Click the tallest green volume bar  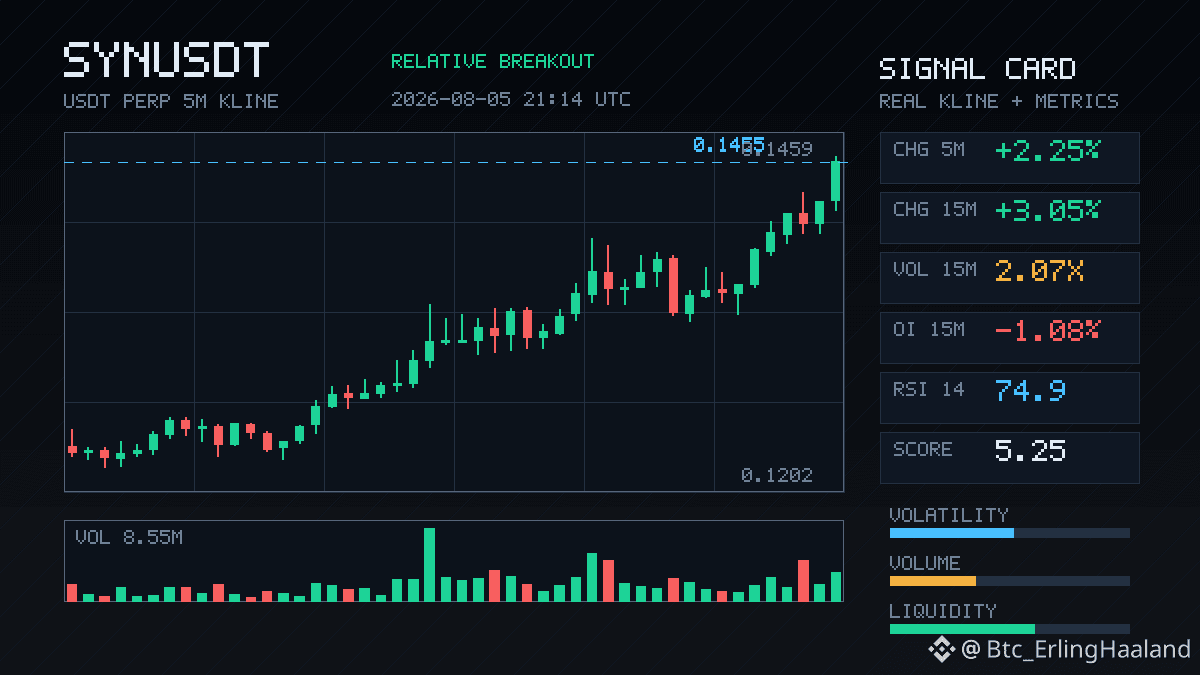point(430,564)
